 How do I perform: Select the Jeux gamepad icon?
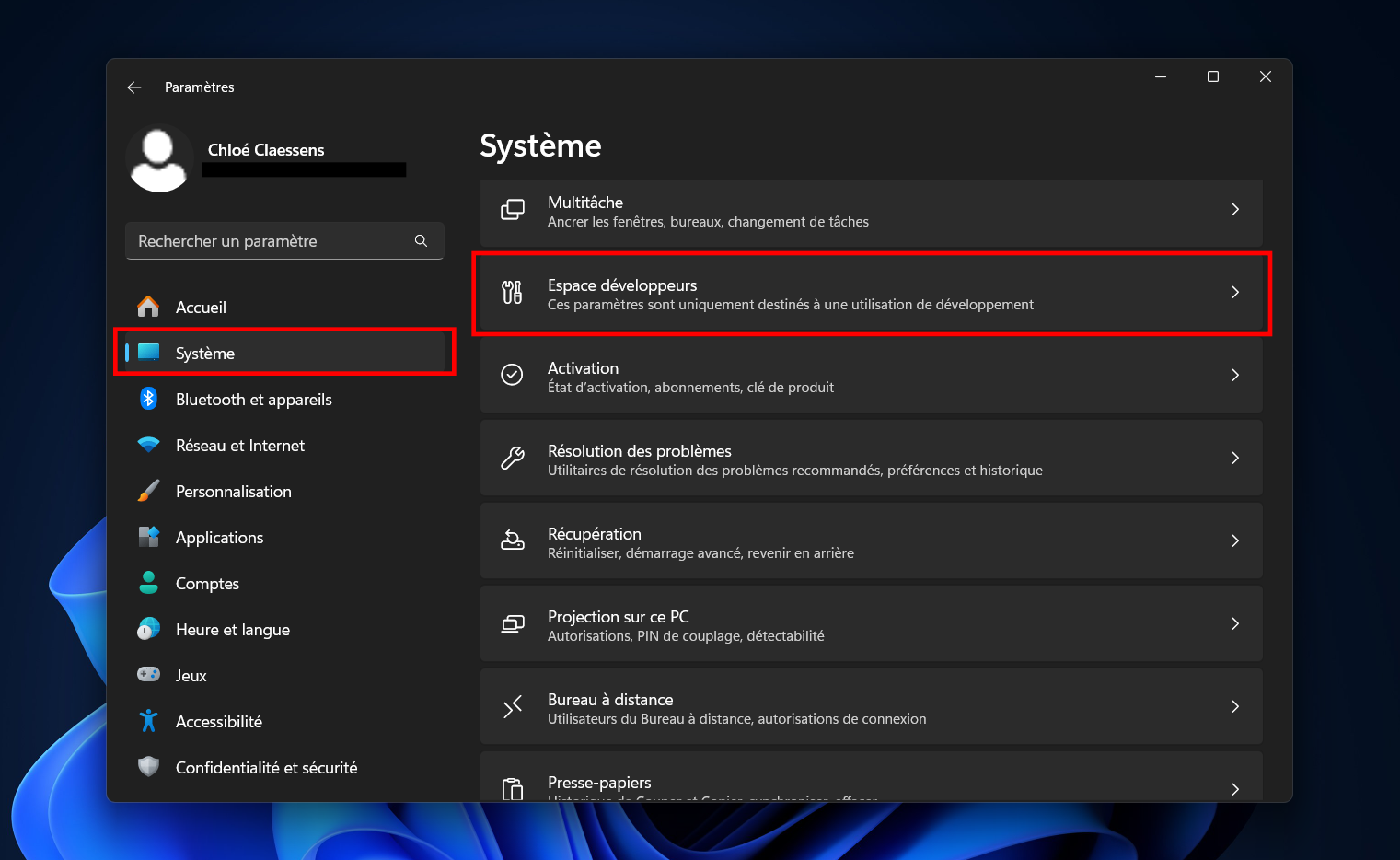(148, 675)
